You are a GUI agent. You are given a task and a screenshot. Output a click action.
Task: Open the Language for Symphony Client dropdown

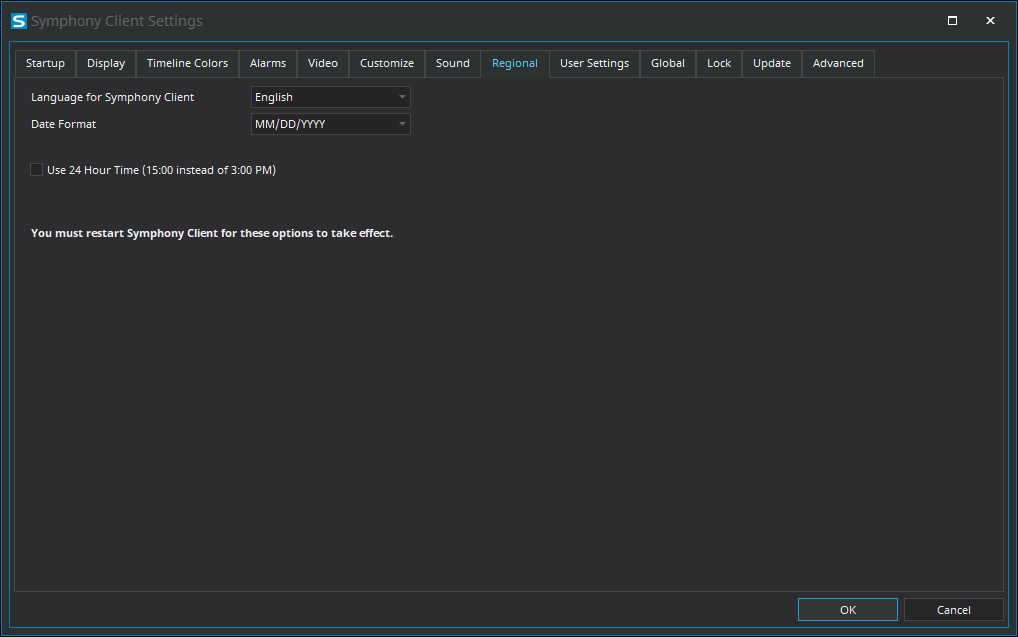tap(330, 97)
